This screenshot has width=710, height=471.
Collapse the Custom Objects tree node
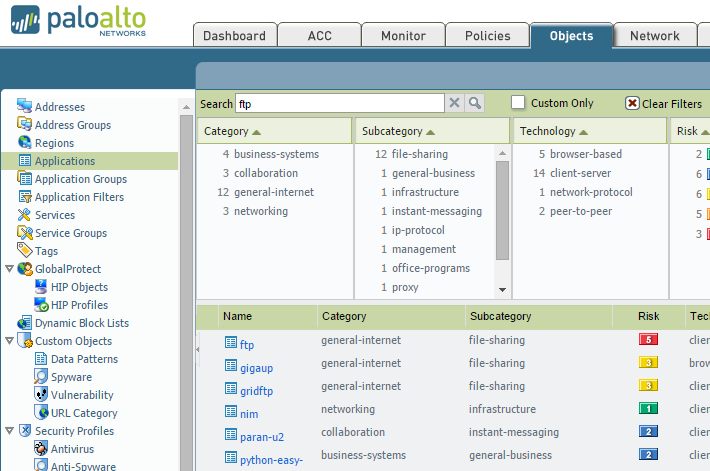(x=9, y=341)
